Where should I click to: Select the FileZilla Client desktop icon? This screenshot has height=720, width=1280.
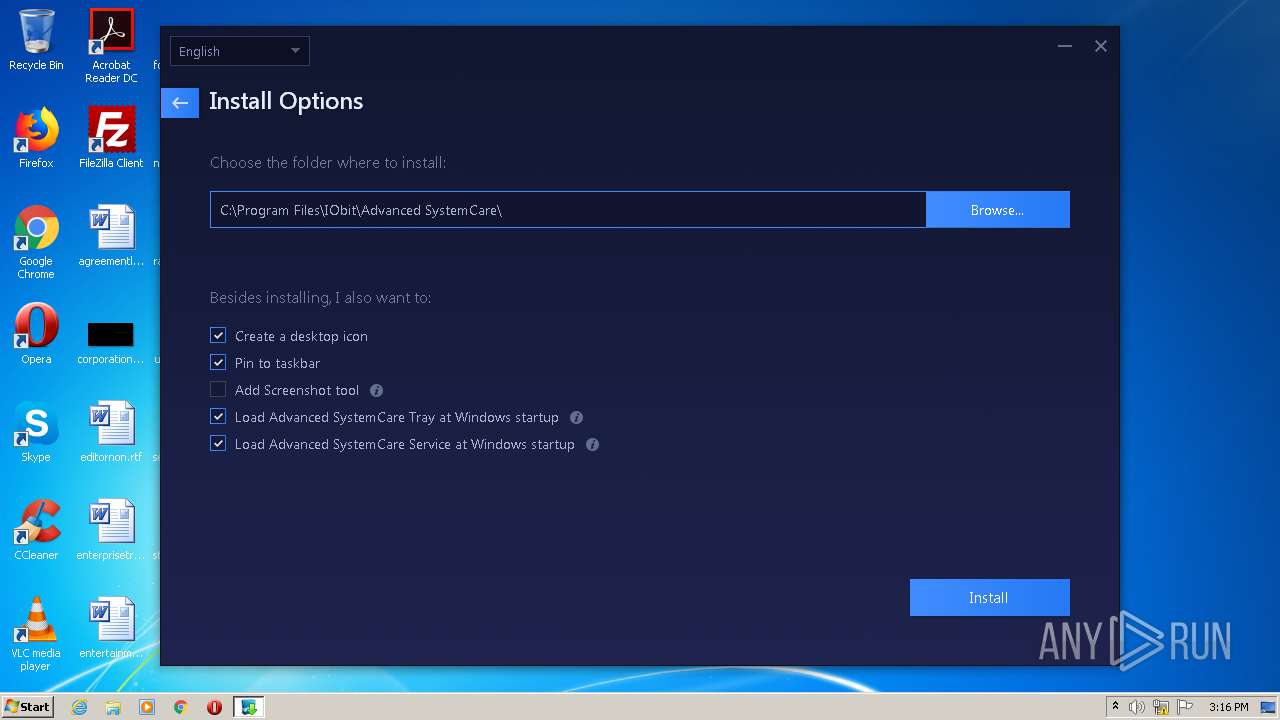tap(111, 139)
